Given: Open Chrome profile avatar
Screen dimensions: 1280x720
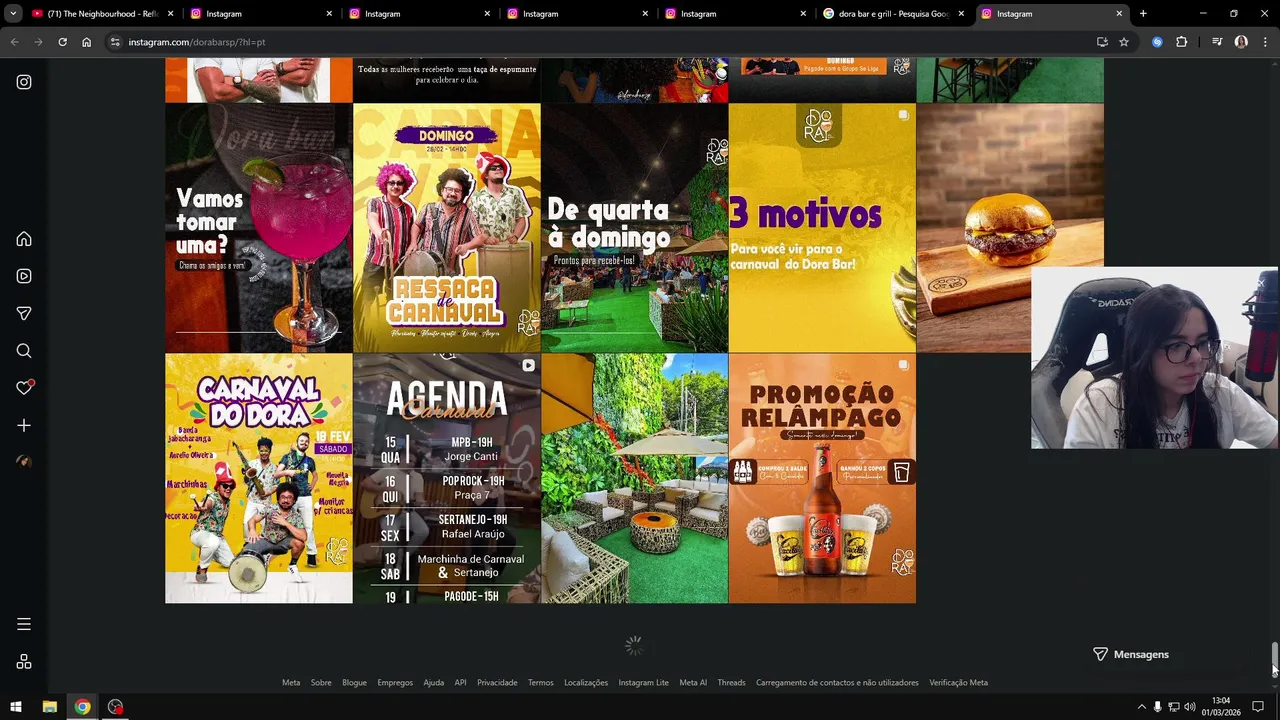Looking at the screenshot, I should click(1241, 42).
